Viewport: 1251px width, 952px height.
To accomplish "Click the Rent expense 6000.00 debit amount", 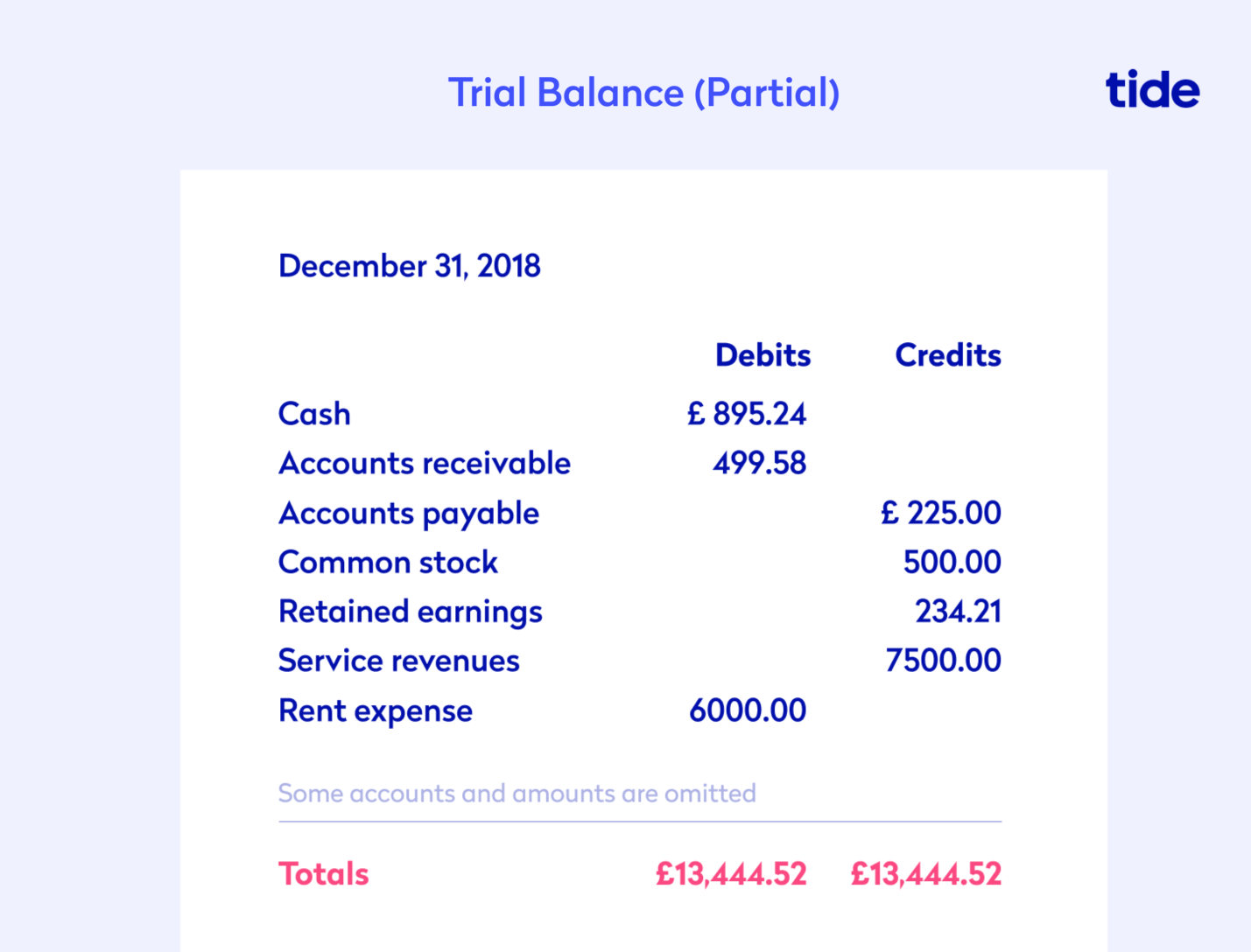I will pos(748,710).
